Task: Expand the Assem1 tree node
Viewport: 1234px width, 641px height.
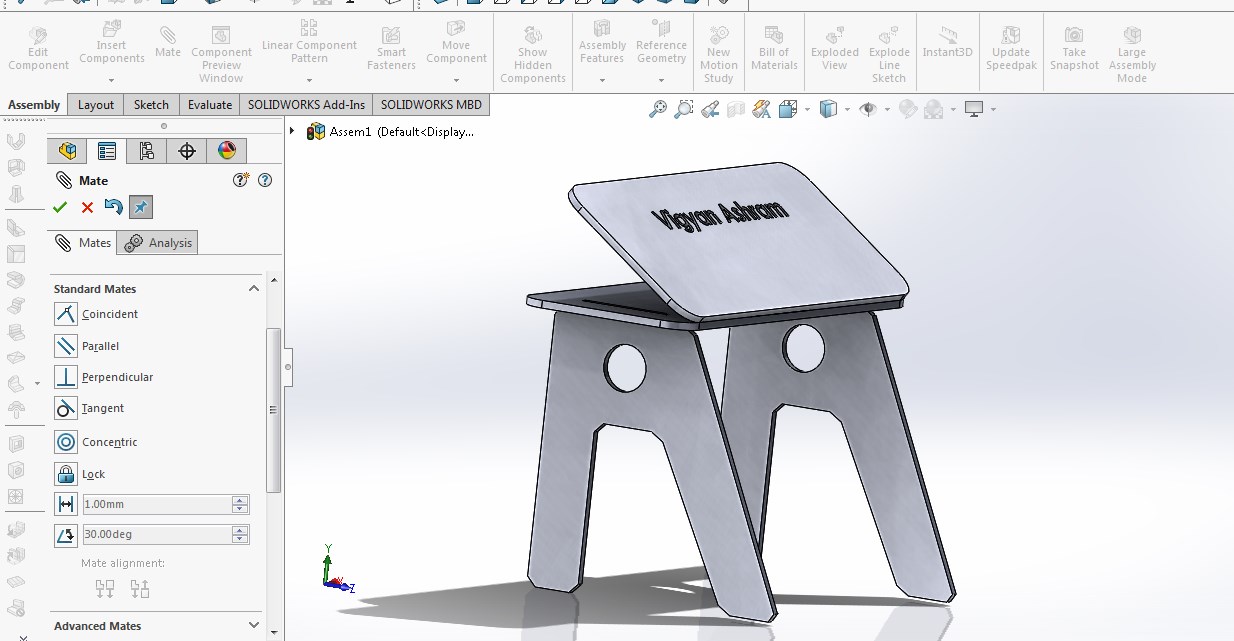Action: pos(293,131)
